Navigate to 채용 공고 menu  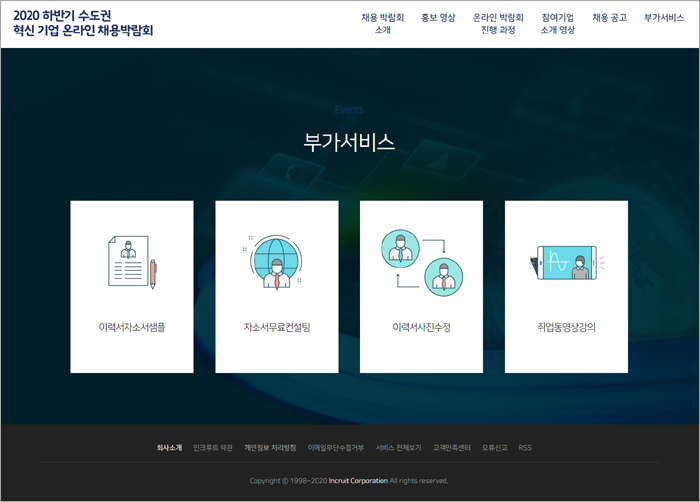[609, 17]
